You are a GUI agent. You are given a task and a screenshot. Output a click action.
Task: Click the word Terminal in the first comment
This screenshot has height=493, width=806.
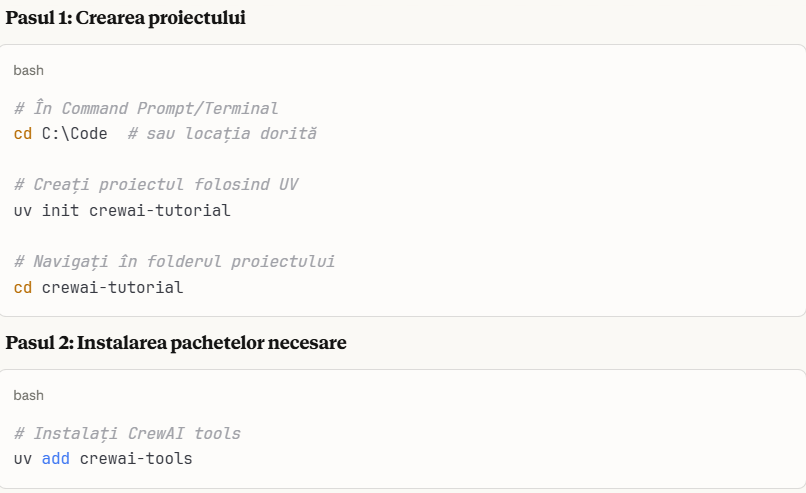pos(241,107)
